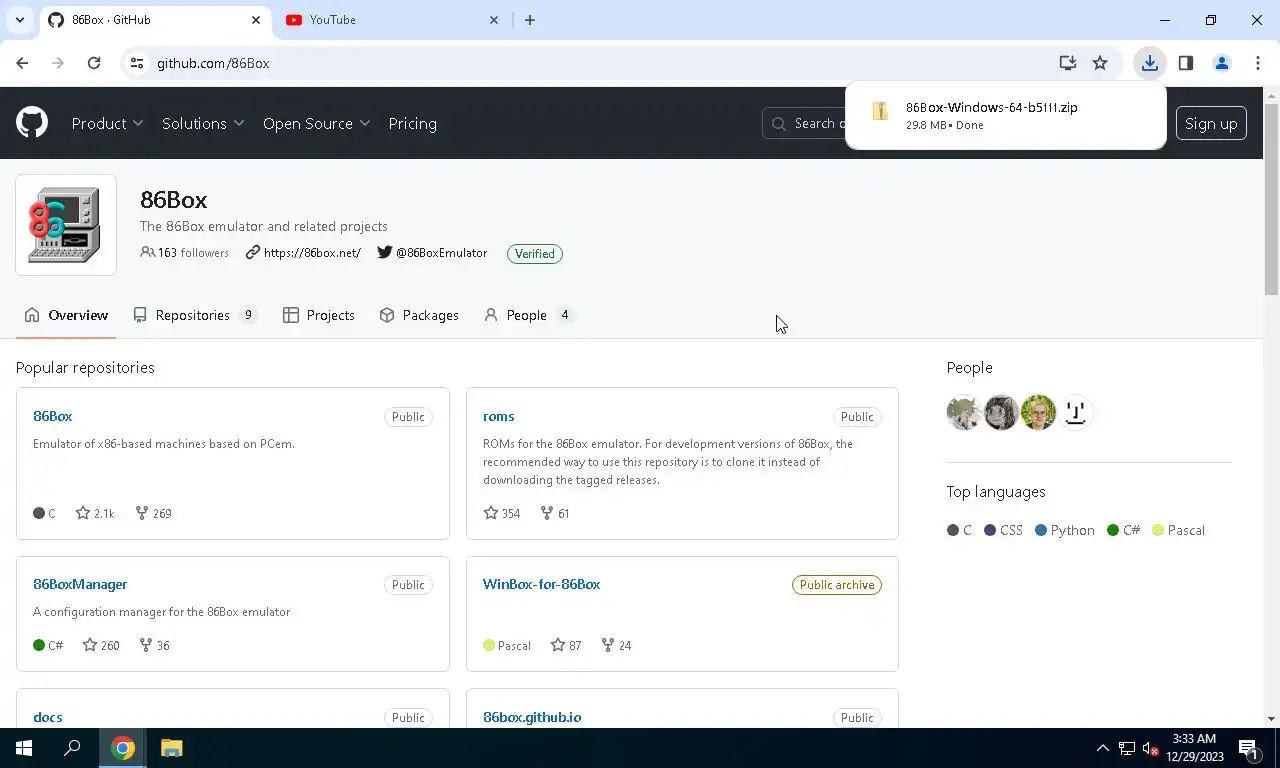
Task: Reload the page with the refresh icon
Action: [94, 63]
